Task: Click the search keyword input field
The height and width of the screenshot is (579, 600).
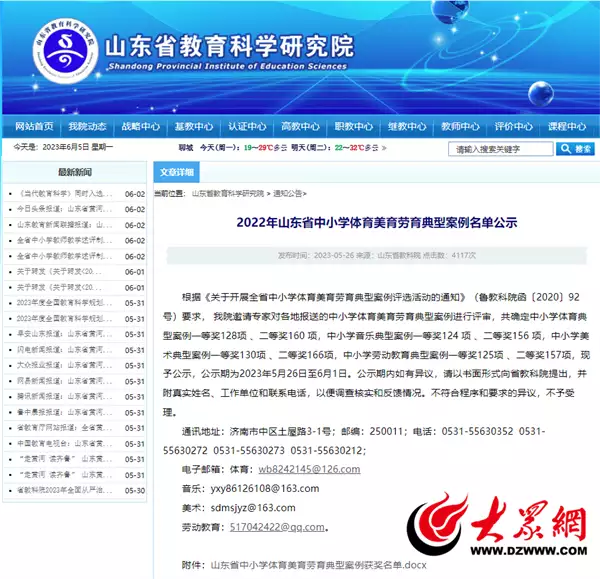Action: [501, 149]
